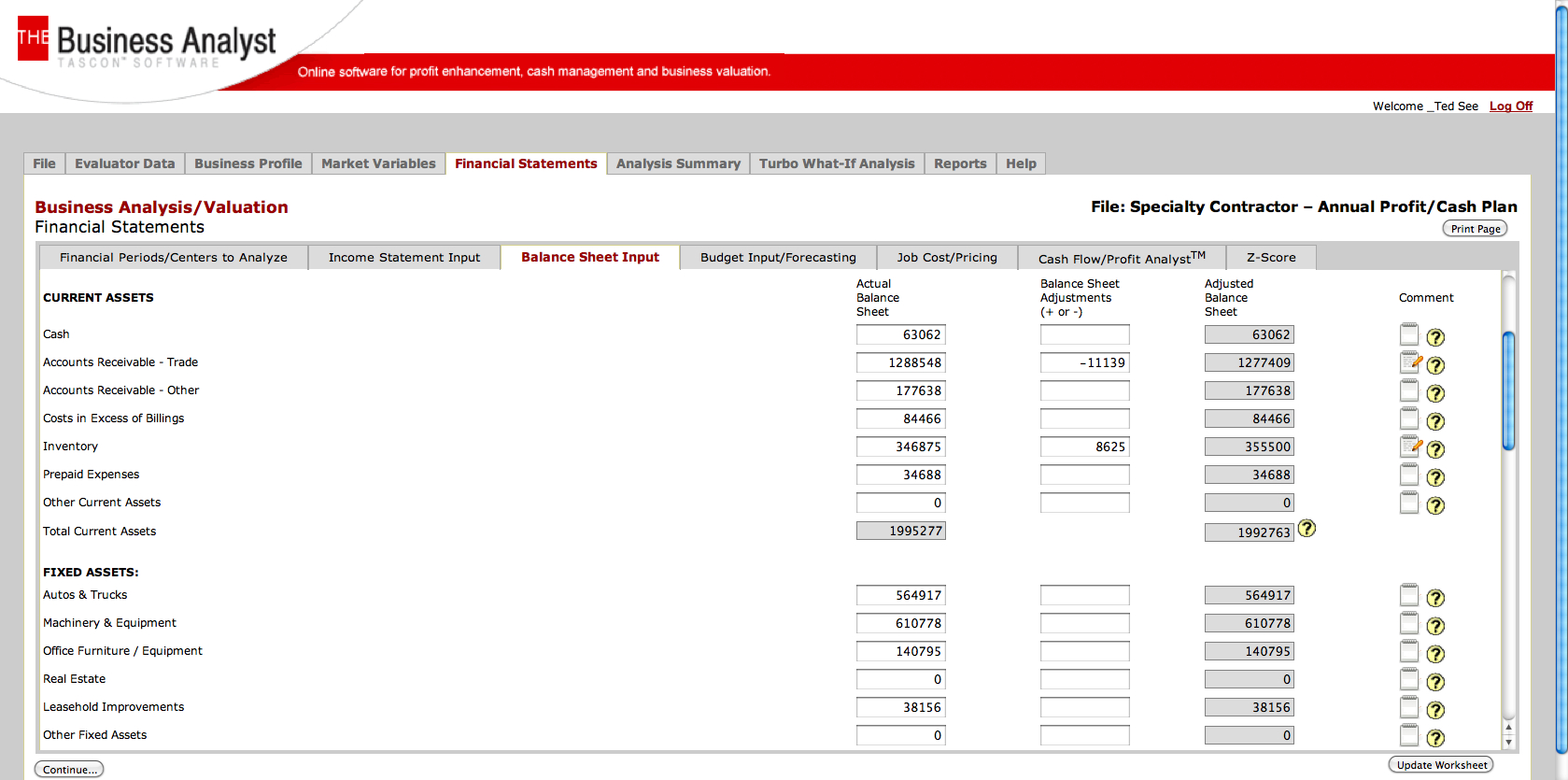Open help icon for Other Current Assets
Screen dimensions: 1568x780
pos(1435,505)
